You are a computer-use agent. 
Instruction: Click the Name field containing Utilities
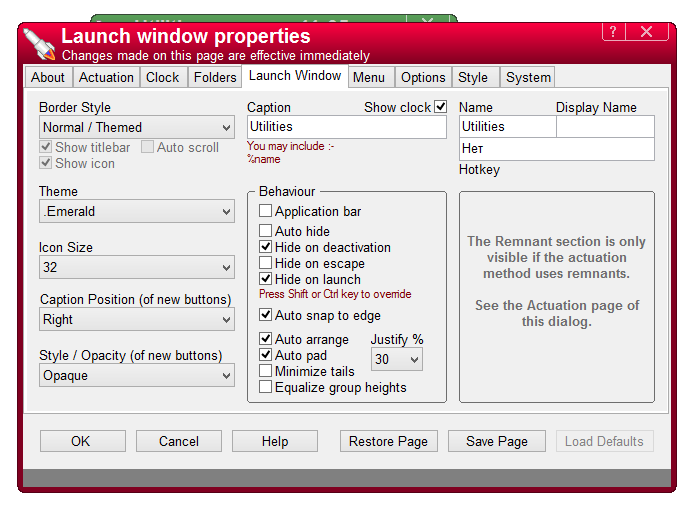point(508,127)
